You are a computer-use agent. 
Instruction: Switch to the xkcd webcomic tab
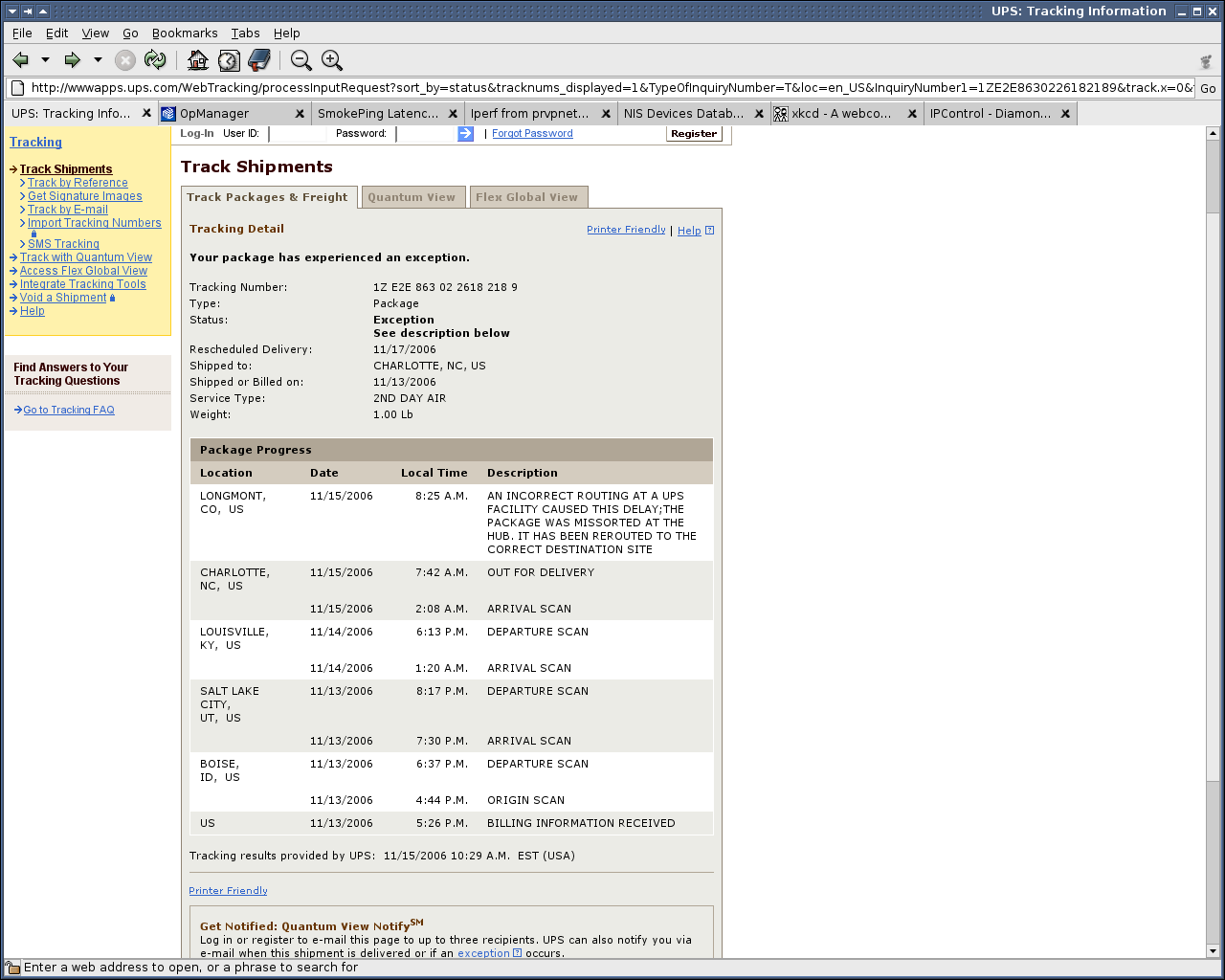(x=847, y=113)
